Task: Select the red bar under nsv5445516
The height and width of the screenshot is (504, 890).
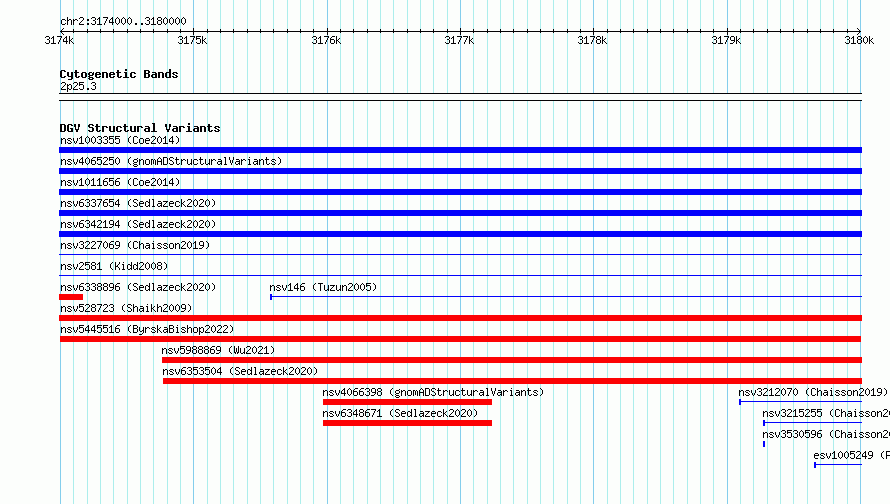Action: pos(460,339)
